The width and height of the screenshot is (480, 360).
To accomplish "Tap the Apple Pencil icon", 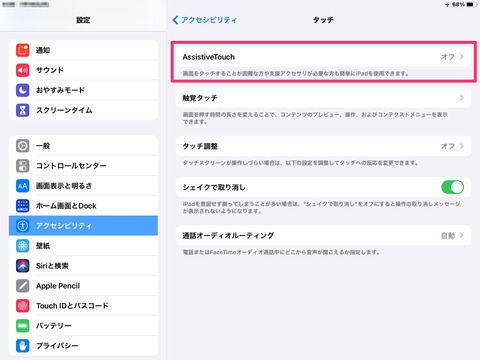I will (x=23, y=286).
